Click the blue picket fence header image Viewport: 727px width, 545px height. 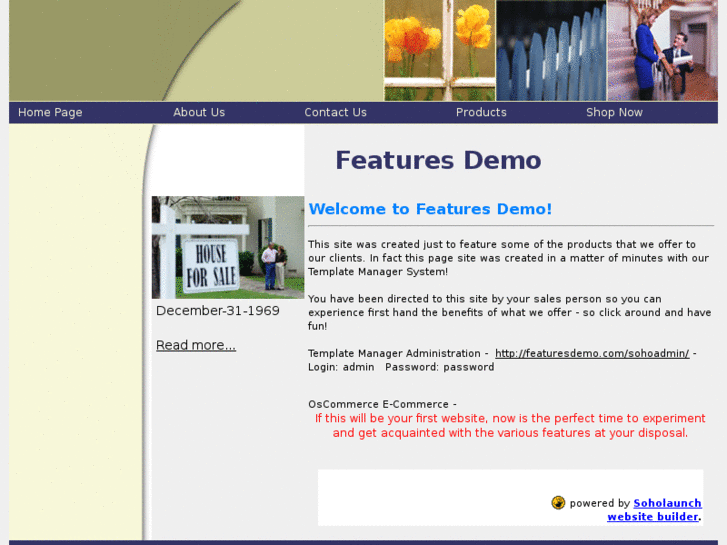[551, 50]
